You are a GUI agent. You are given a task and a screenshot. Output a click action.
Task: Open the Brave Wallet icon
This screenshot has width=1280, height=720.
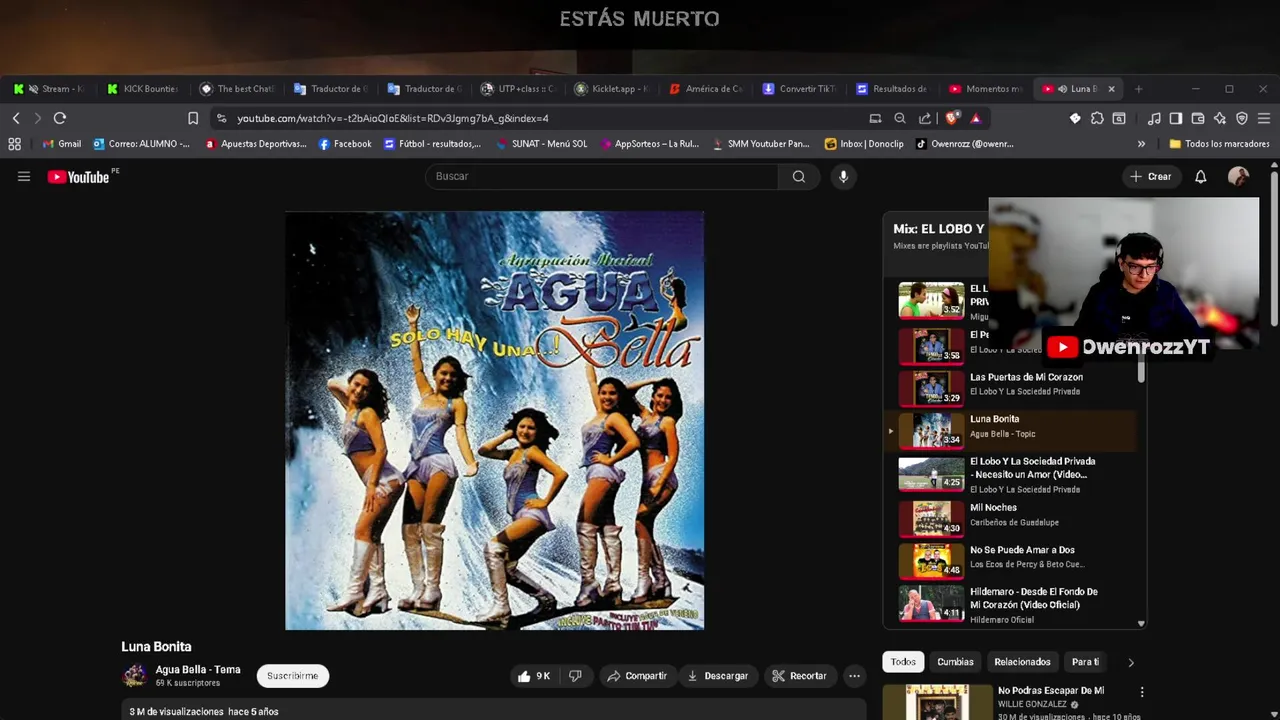click(x=1198, y=118)
